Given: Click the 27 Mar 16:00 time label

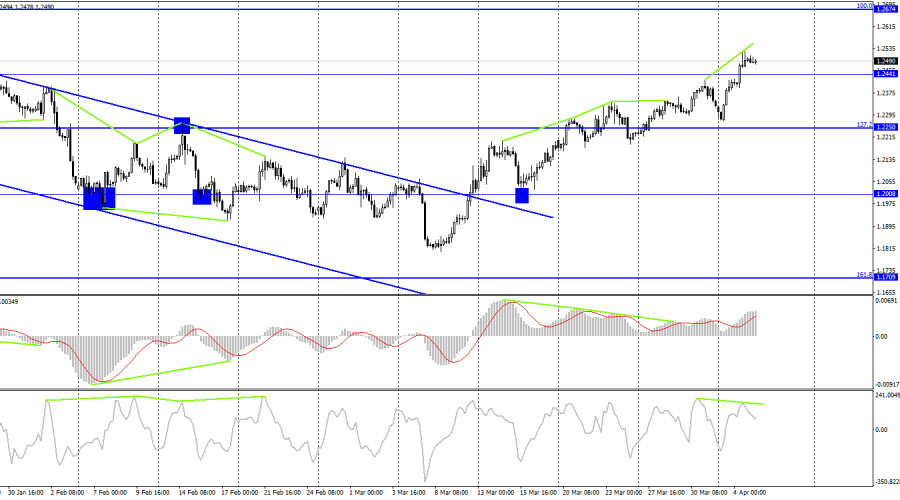Looking at the screenshot, I should coord(666,493).
